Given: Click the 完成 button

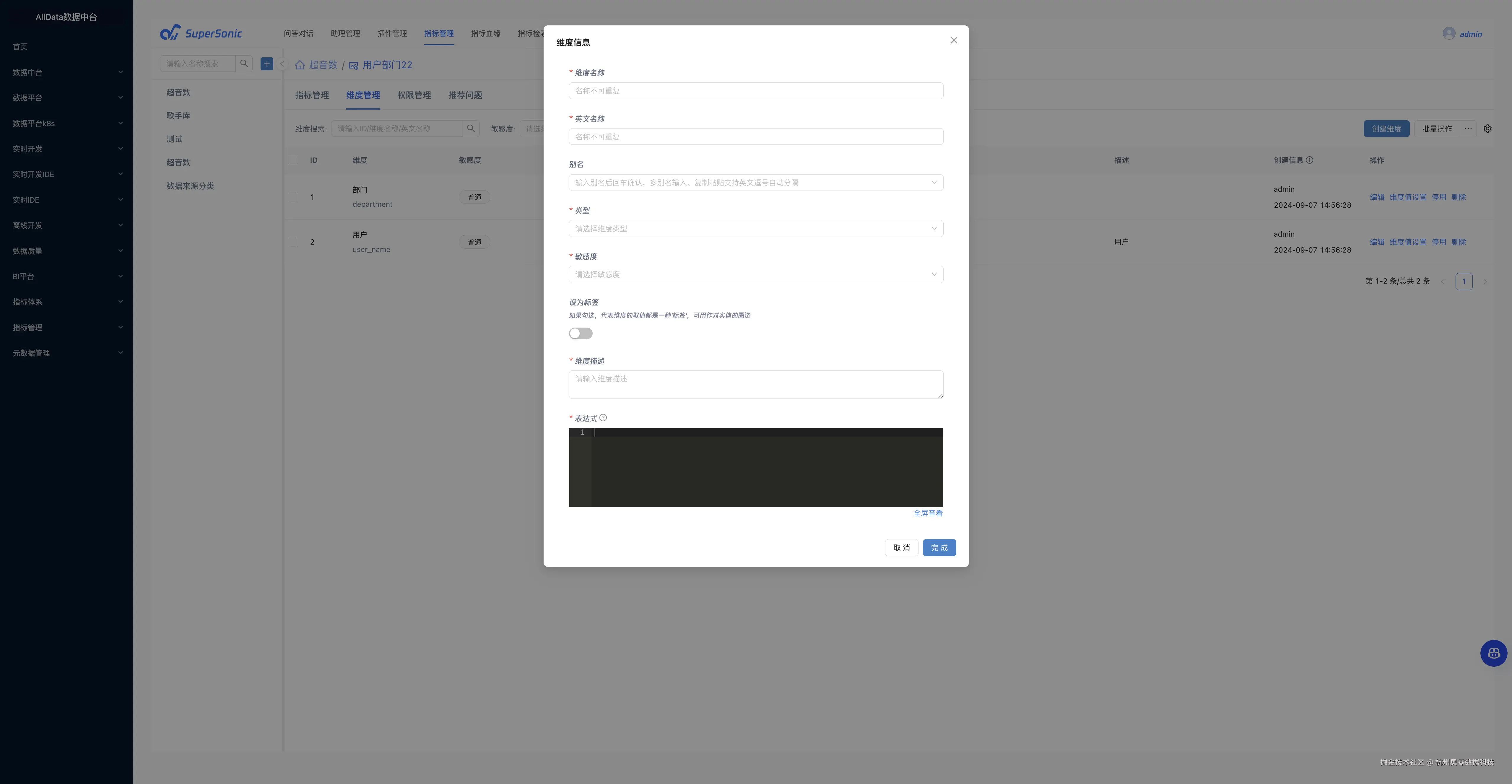Looking at the screenshot, I should click(939, 547).
